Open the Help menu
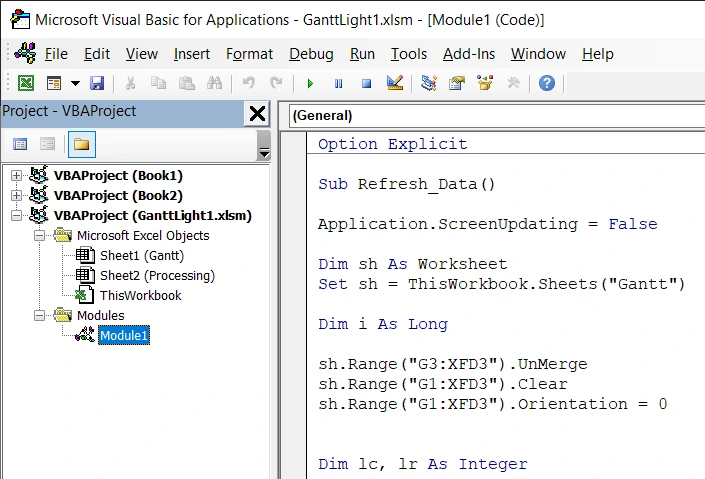The width and height of the screenshot is (705, 479). 598,54
